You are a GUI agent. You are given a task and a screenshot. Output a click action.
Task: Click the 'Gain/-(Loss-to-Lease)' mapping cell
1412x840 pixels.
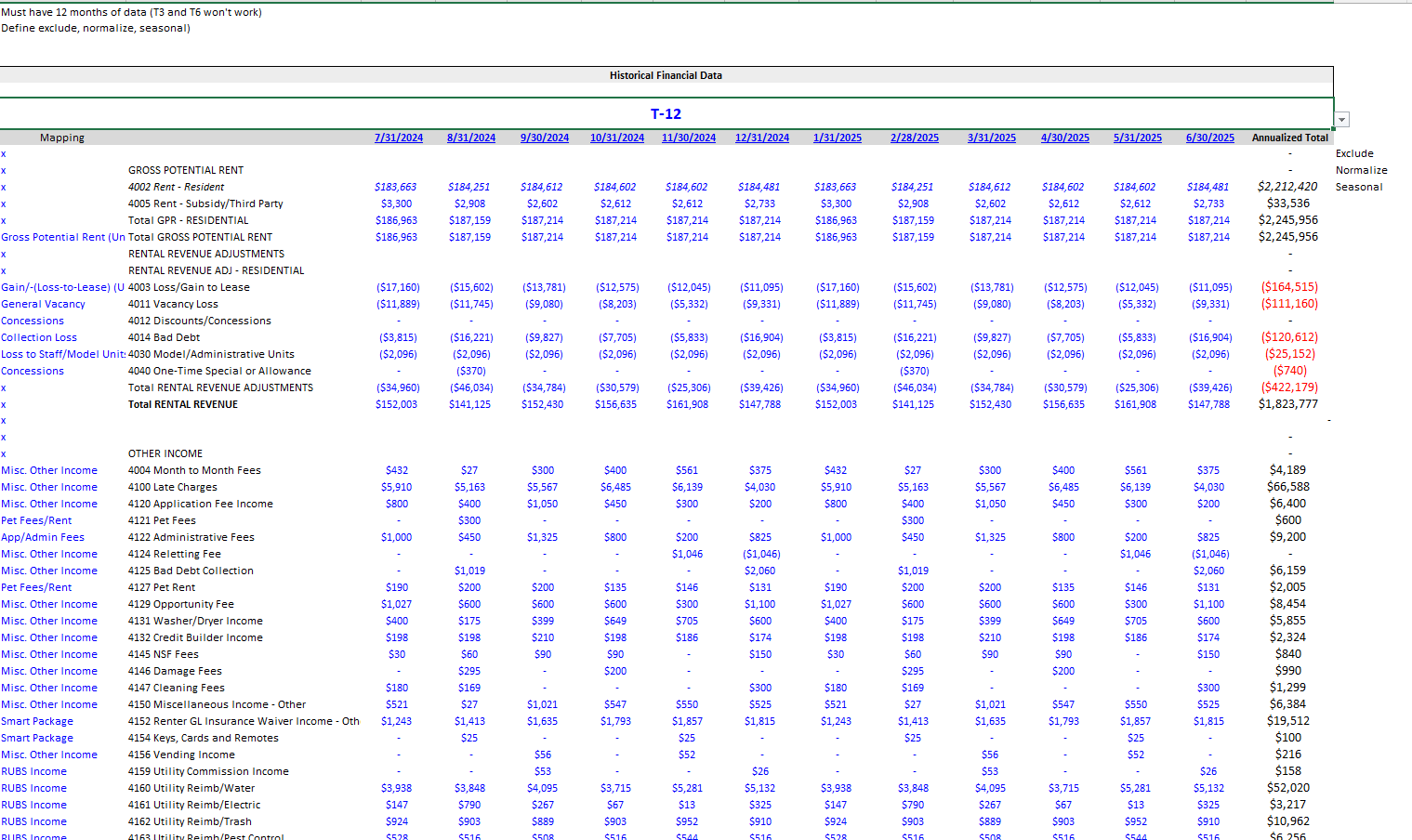click(x=62, y=287)
